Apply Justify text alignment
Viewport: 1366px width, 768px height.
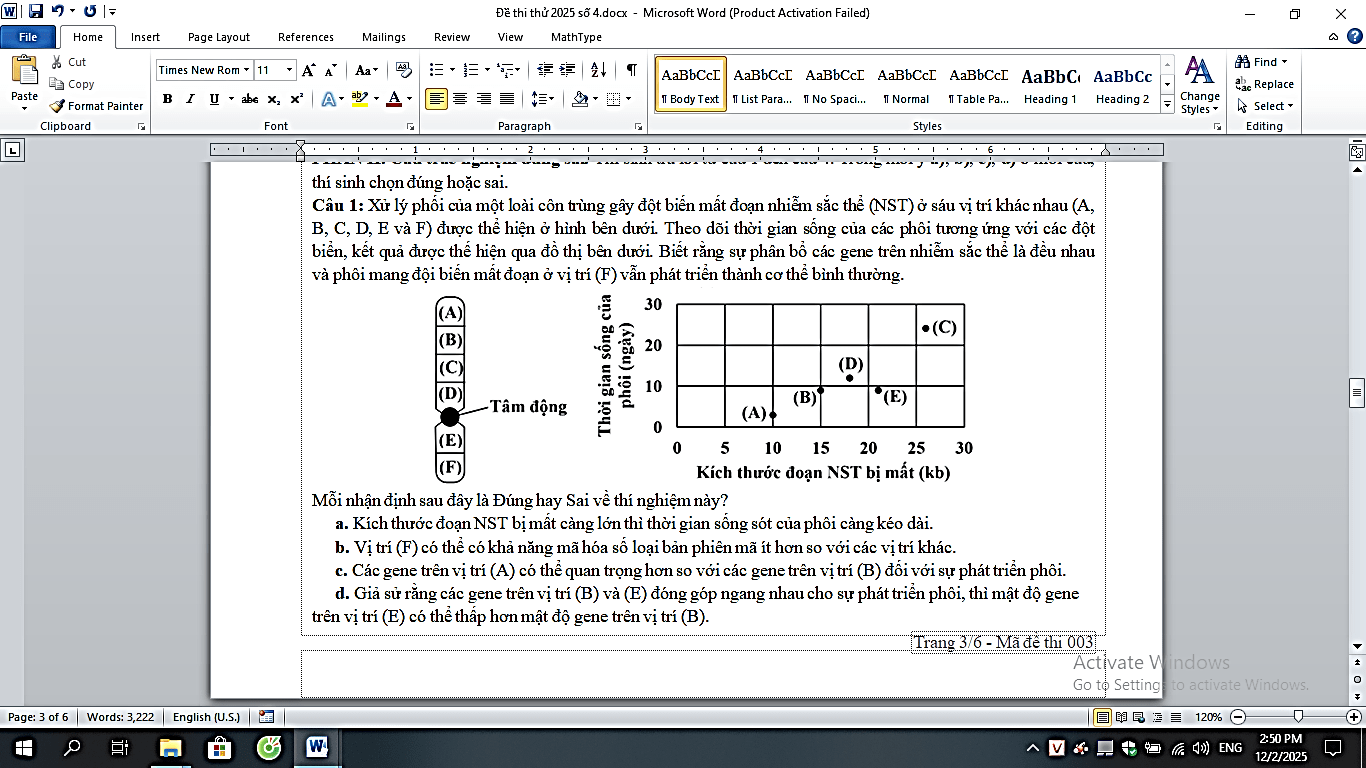click(508, 99)
